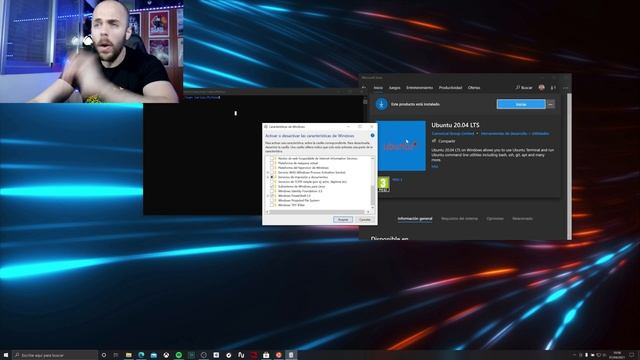Screen dimensions: 640x360
Task: Open the Entretenimiento tab in Microsoft Store
Action: [419, 88]
